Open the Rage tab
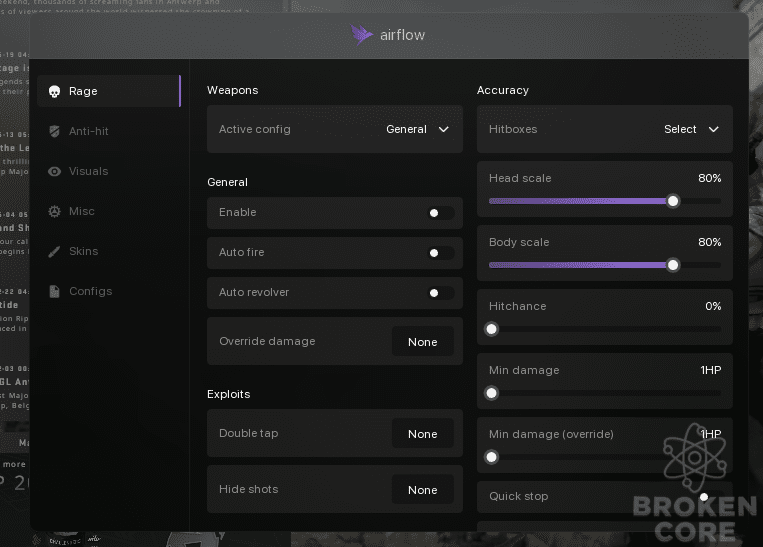This screenshot has width=763, height=547. click(109, 91)
